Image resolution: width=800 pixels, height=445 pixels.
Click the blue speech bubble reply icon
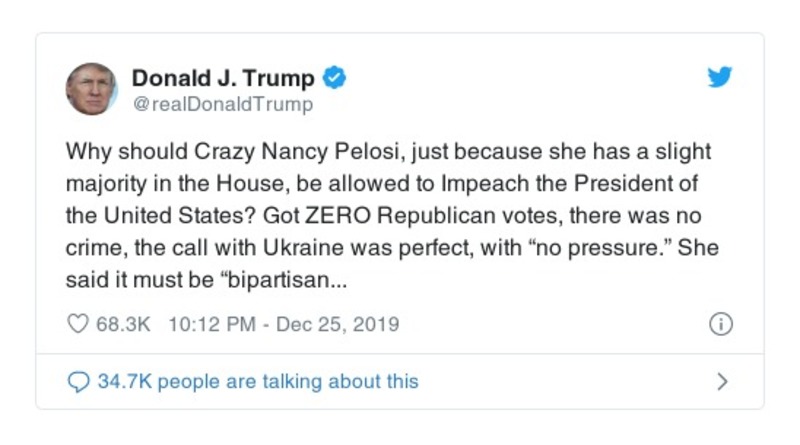(77, 381)
